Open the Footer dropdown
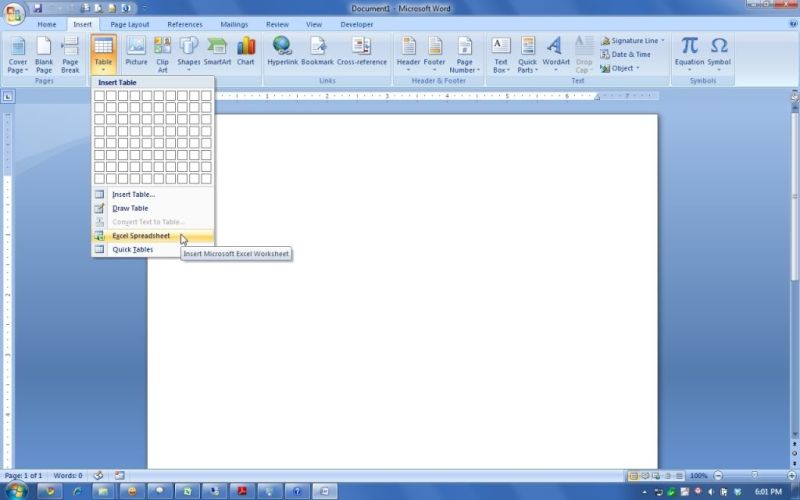Viewport: 800px width, 500px height. tap(434, 55)
